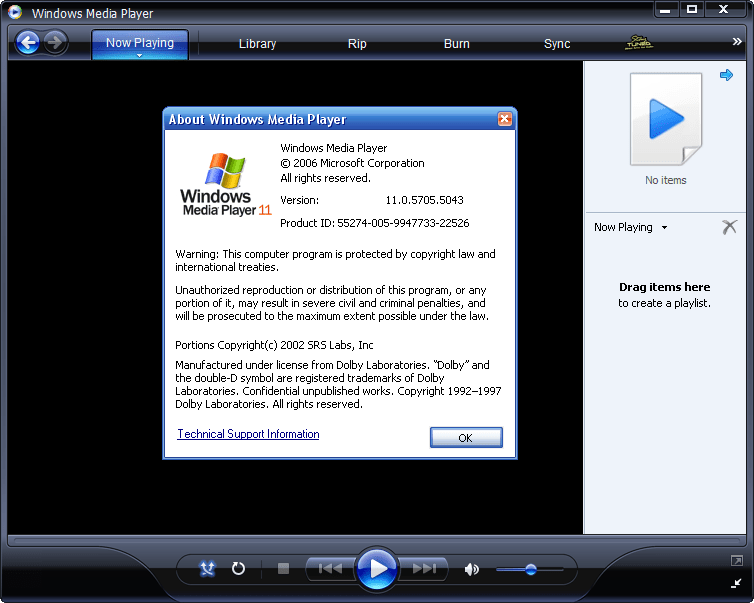Viewport: 754px width, 603px height.
Task: Click OK in the About dialog
Action: pos(465,438)
